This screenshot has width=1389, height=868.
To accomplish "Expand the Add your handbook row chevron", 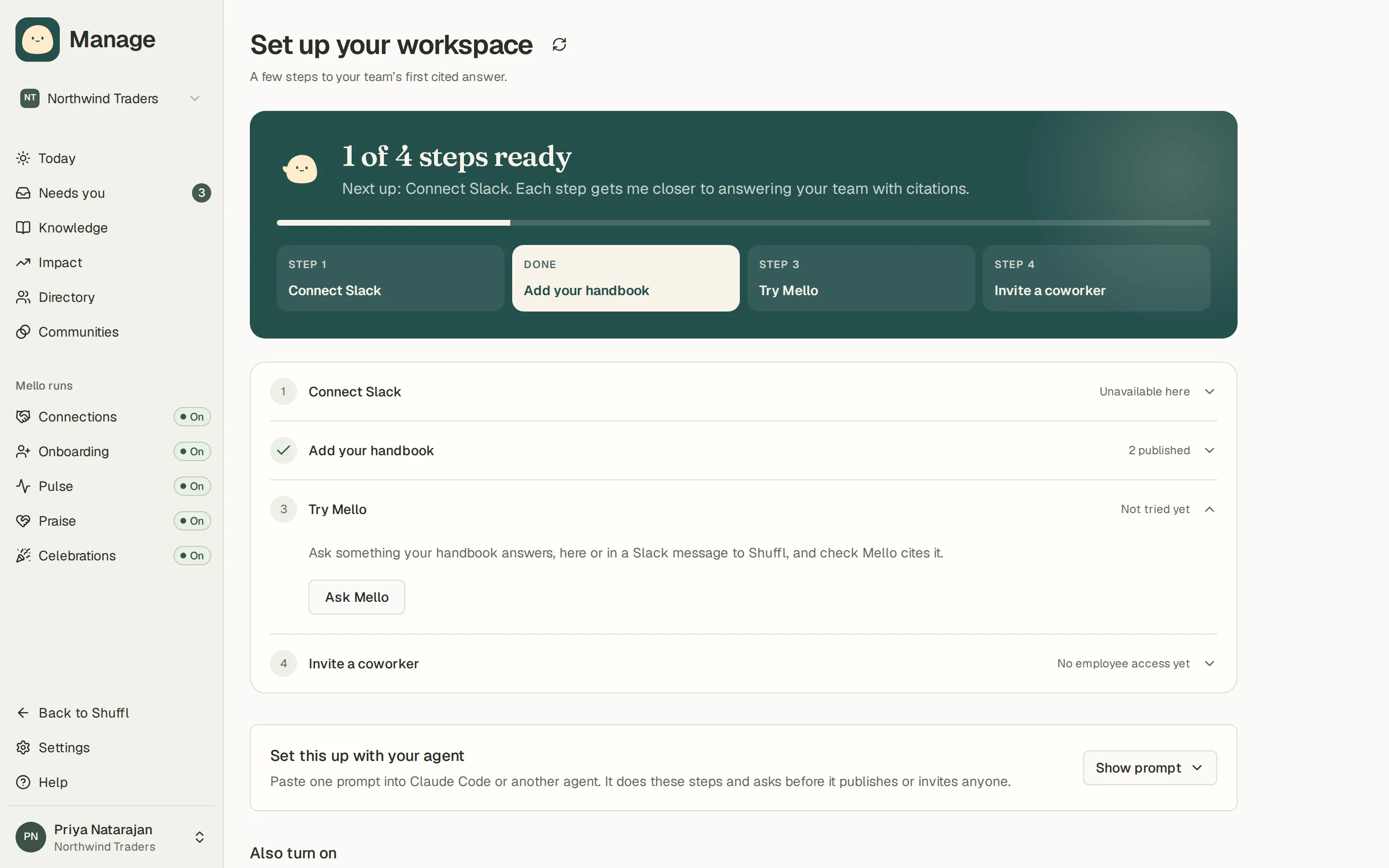I will (1210, 451).
